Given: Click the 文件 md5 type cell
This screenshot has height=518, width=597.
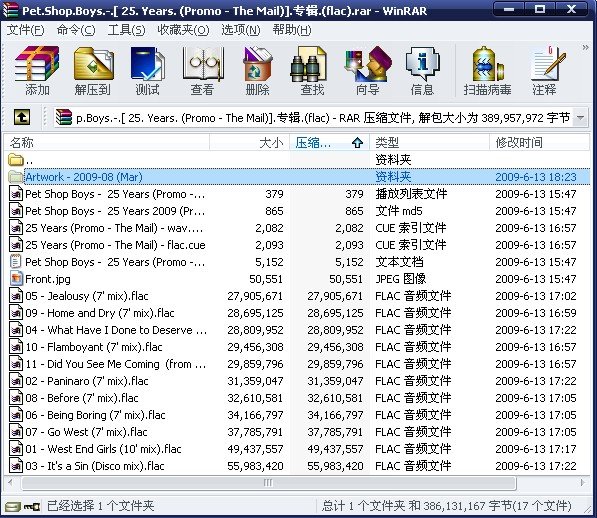Looking at the screenshot, I should point(399,211).
